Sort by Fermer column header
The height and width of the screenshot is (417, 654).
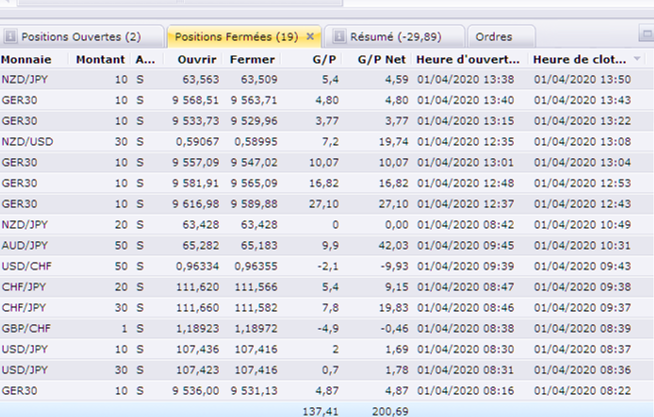click(252, 60)
